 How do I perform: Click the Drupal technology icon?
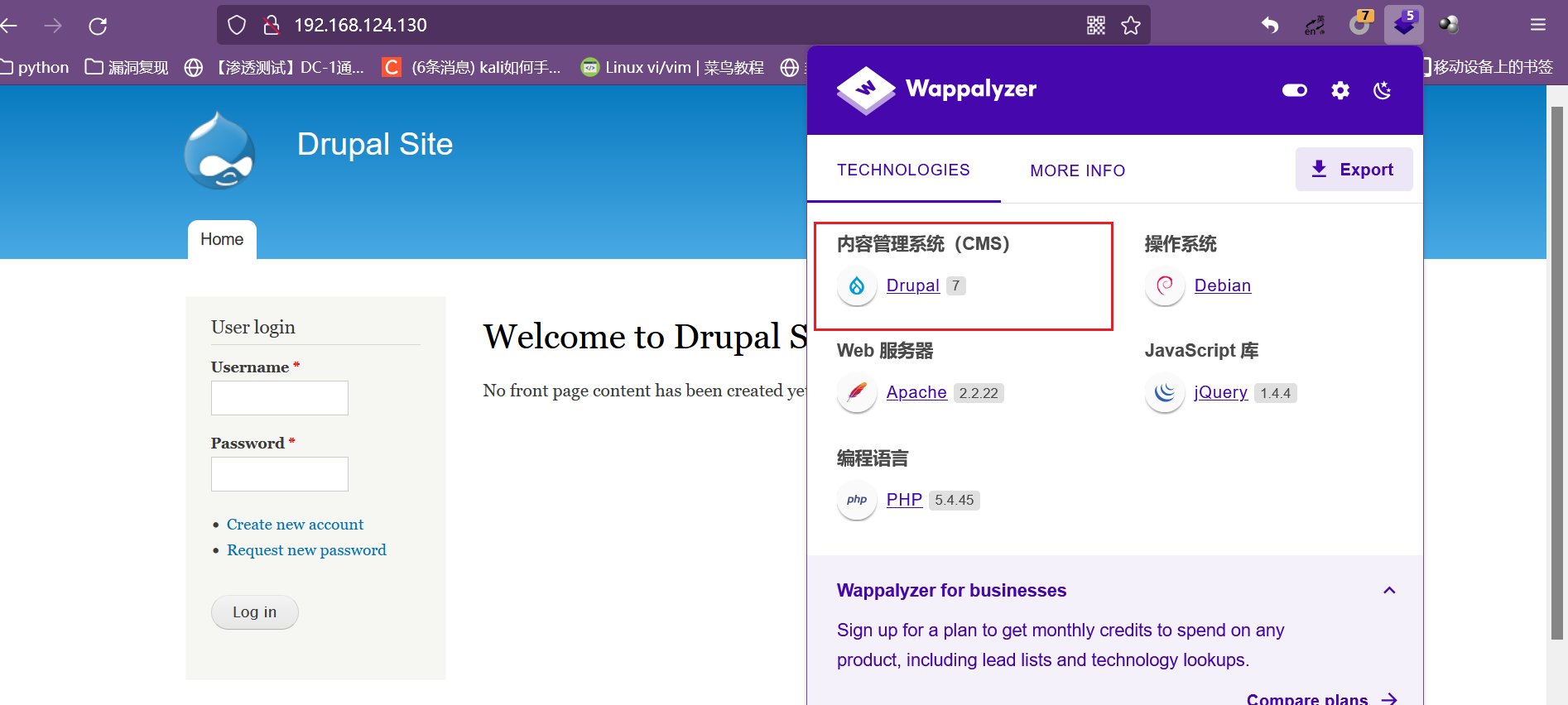[x=857, y=285]
